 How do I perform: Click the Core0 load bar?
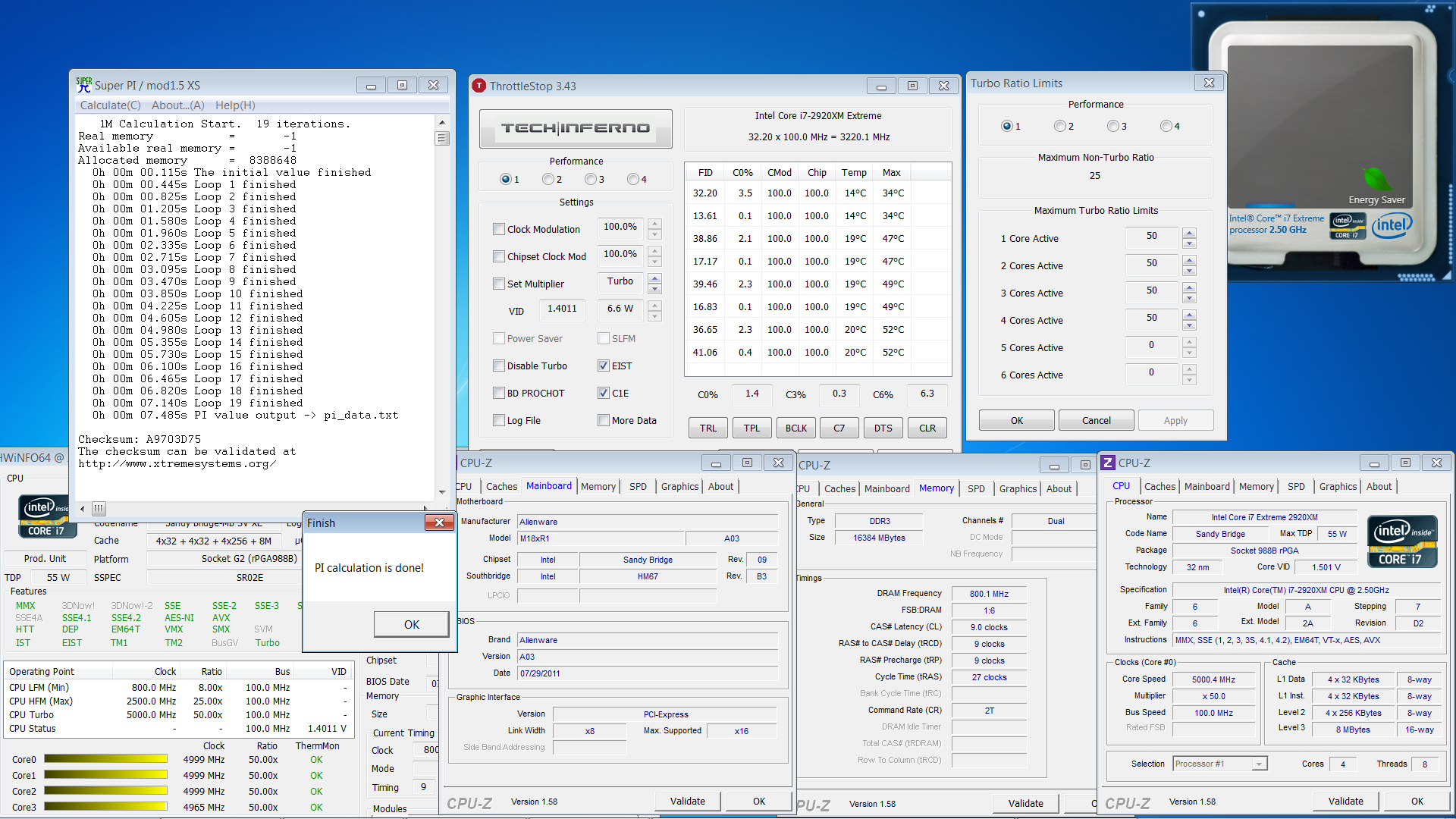(x=105, y=759)
